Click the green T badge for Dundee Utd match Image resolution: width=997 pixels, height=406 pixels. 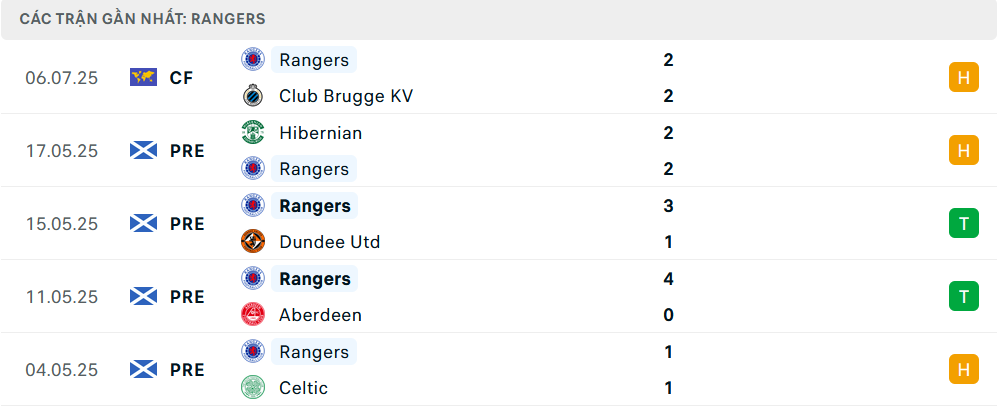click(964, 224)
